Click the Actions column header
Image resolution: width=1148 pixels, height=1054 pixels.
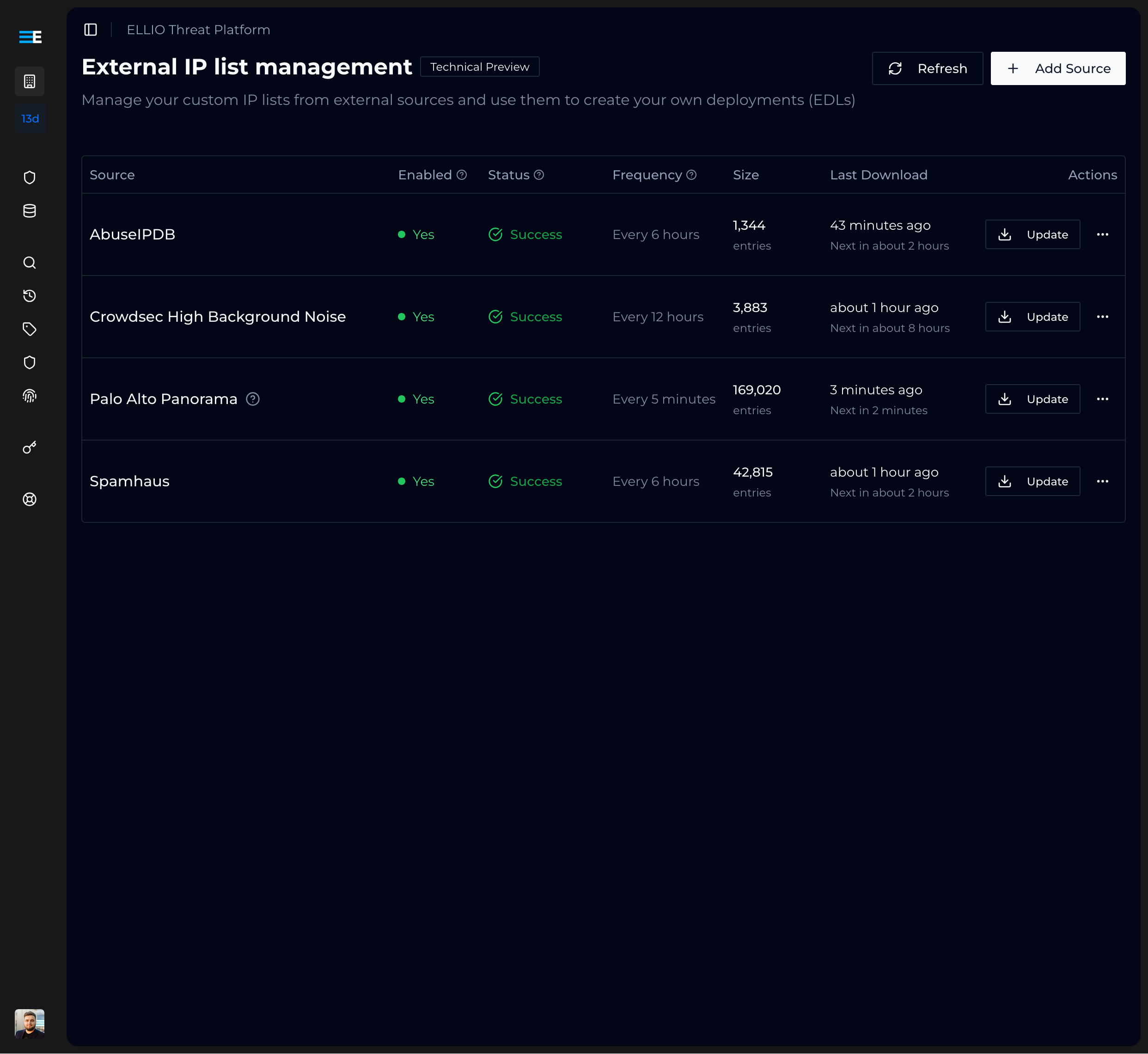pyautogui.click(x=1093, y=175)
